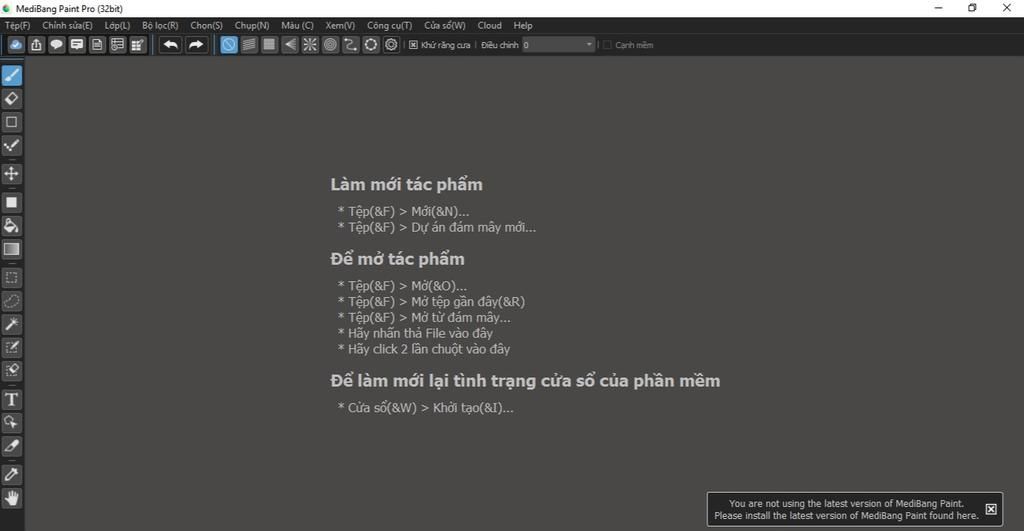Click the cloud save icon in toolbar
This screenshot has height=531, width=1024.
(16, 44)
